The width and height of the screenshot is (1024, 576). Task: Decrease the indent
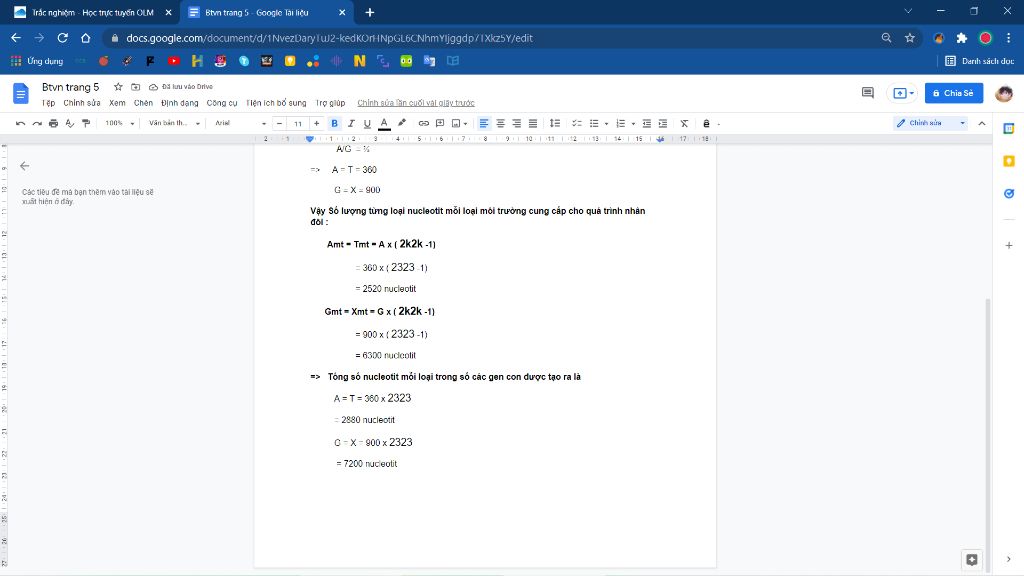tap(647, 123)
